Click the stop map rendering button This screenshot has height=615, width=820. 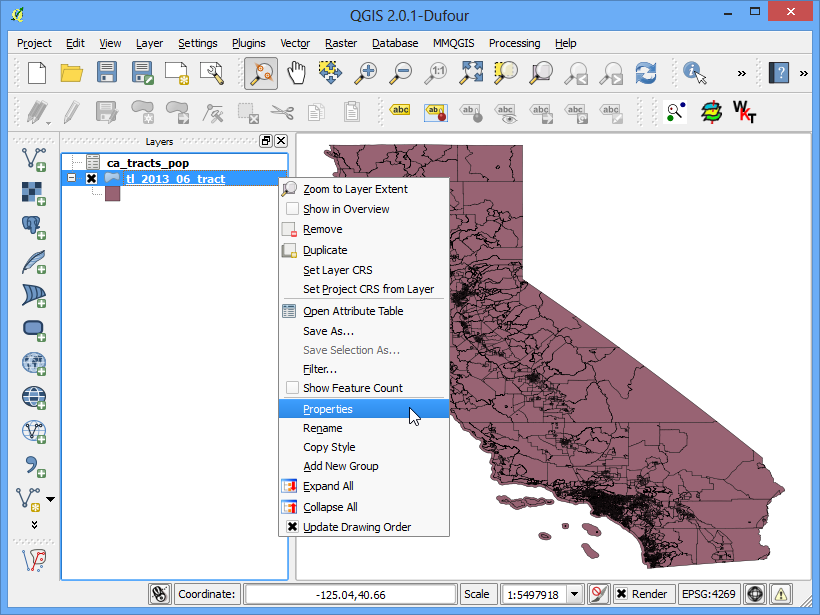pyautogui.click(x=598, y=594)
